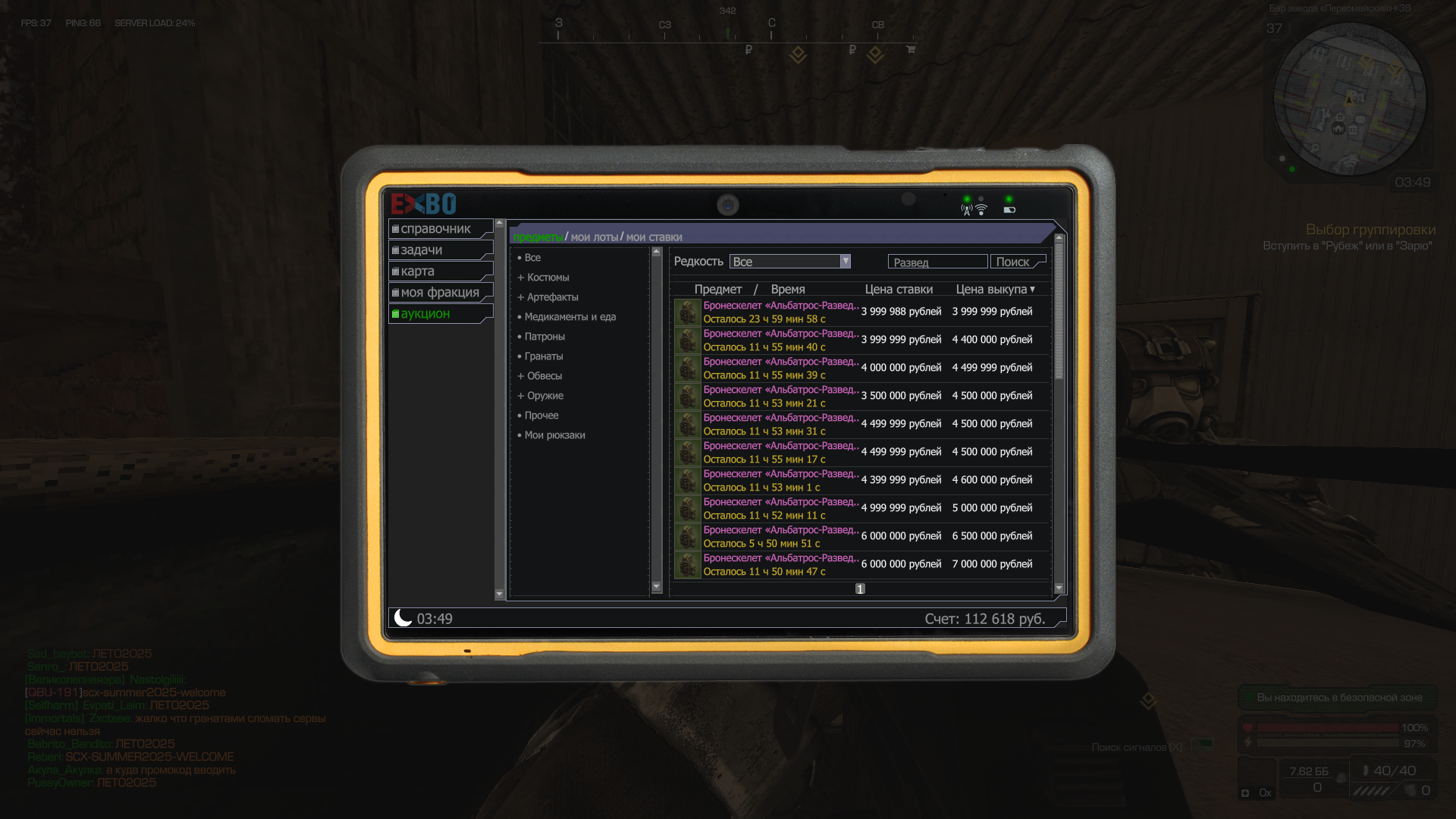Image resolution: width=1456 pixels, height=819 pixels.
Task: Click the tablet camera lens icon
Action: (727, 205)
